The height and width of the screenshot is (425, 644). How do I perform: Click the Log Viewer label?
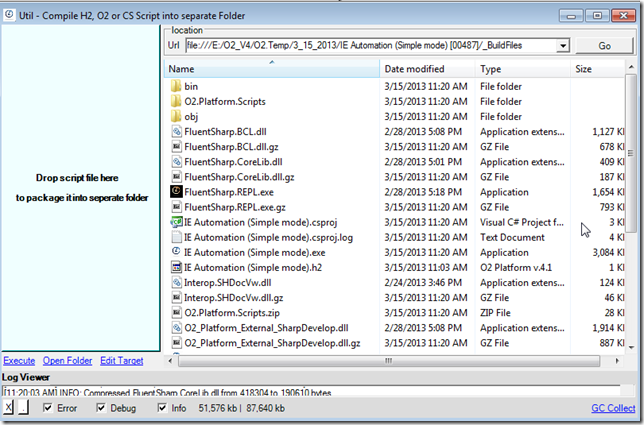(x=26, y=377)
